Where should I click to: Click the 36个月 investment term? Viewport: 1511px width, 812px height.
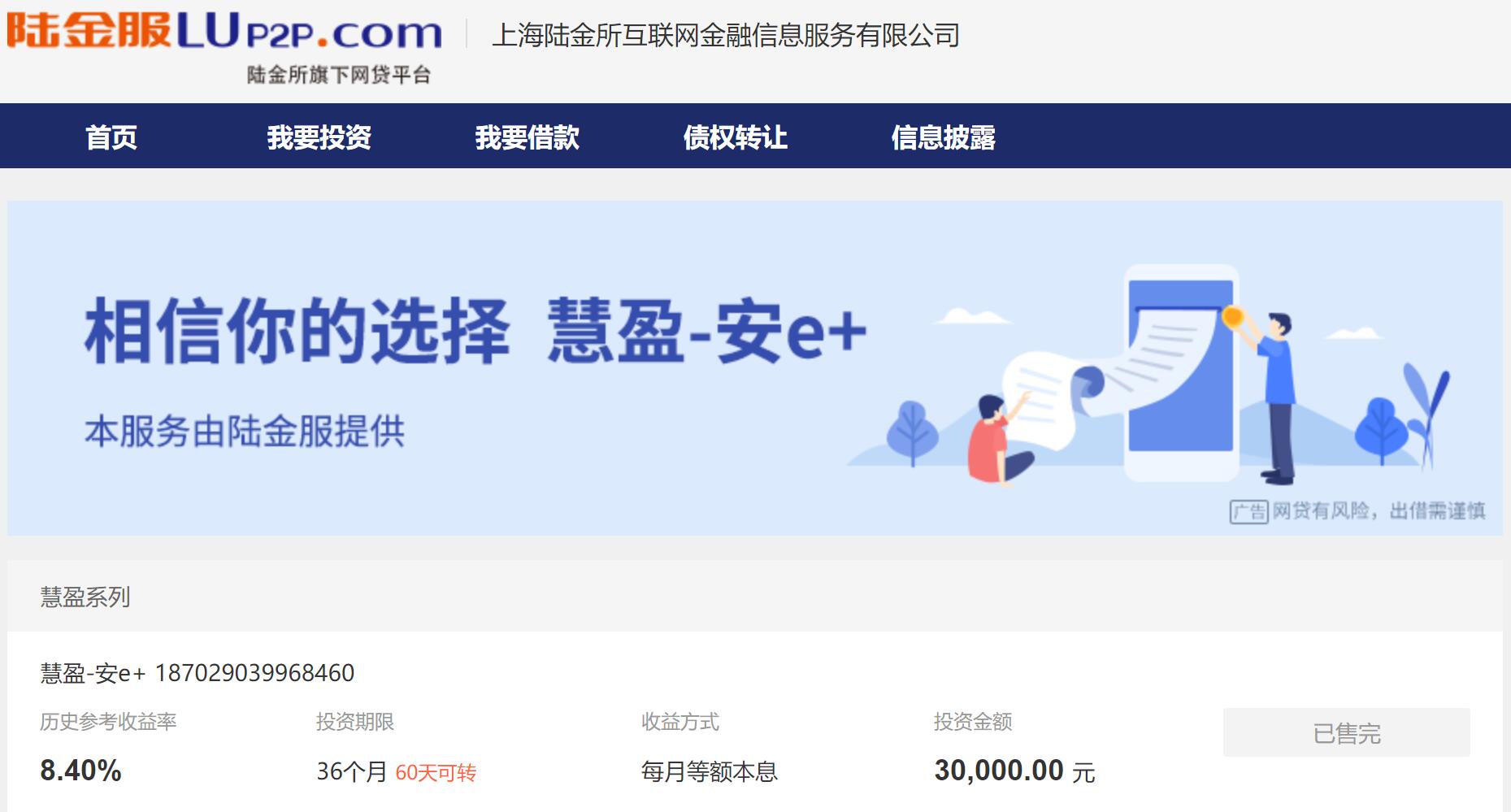pos(352,771)
